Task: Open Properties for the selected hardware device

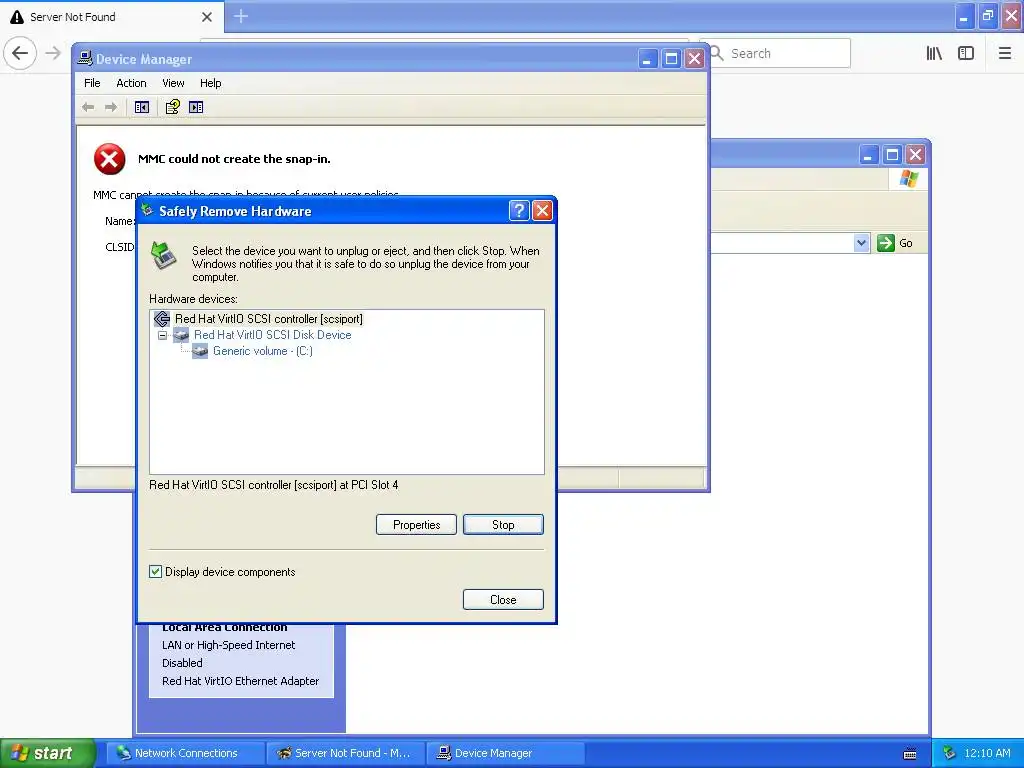Action: (x=416, y=524)
